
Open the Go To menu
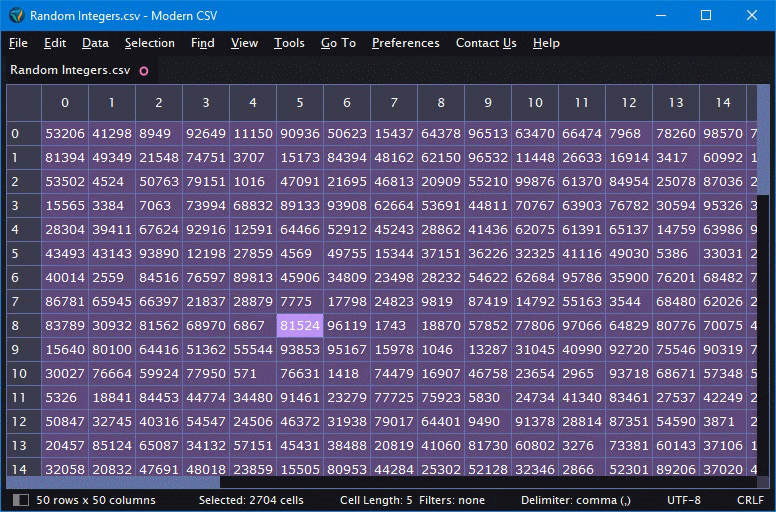coord(338,43)
